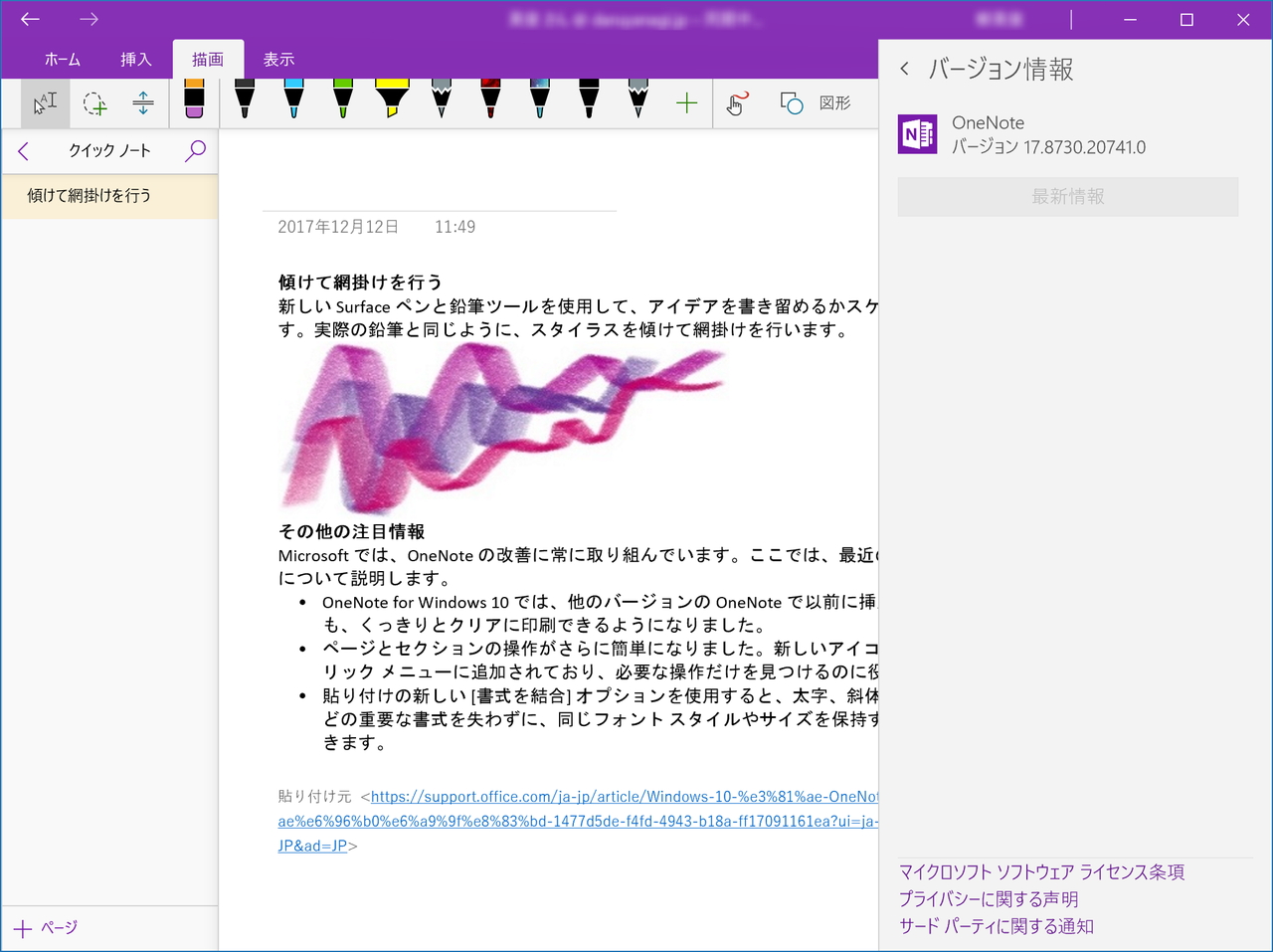Select the text selection tool
The height and width of the screenshot is (952, 1273).
(44, 102)
